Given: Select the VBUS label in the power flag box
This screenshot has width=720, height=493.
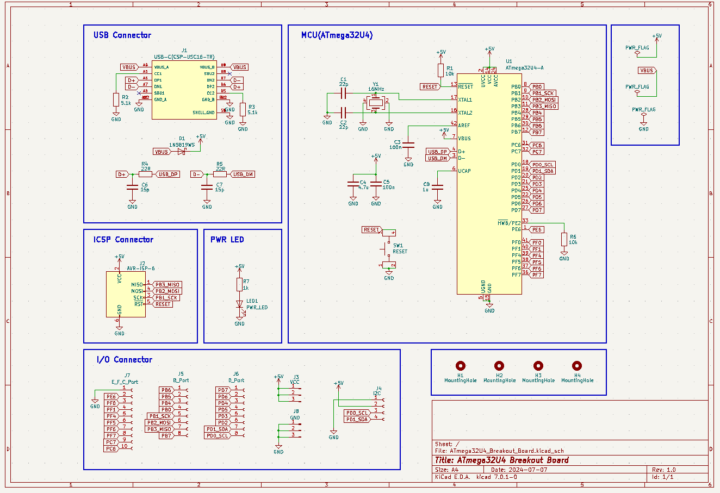Looking at the screenshot, I should pyautogui.click(x=647, y=71).
